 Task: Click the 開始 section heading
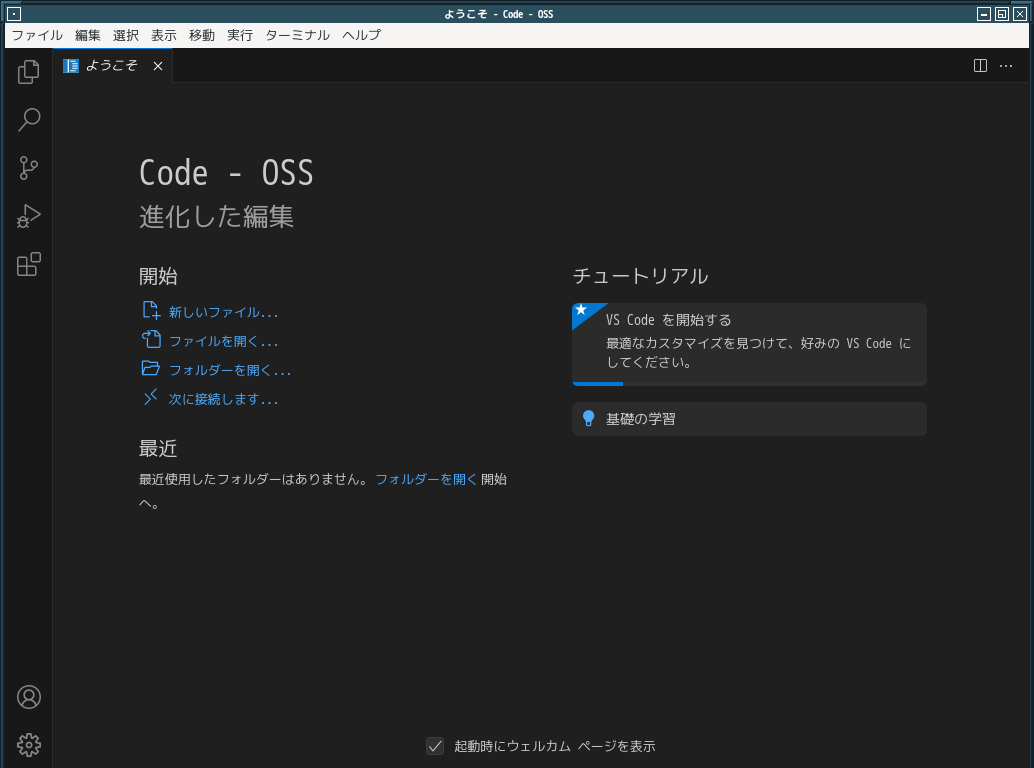pos(158,276)
